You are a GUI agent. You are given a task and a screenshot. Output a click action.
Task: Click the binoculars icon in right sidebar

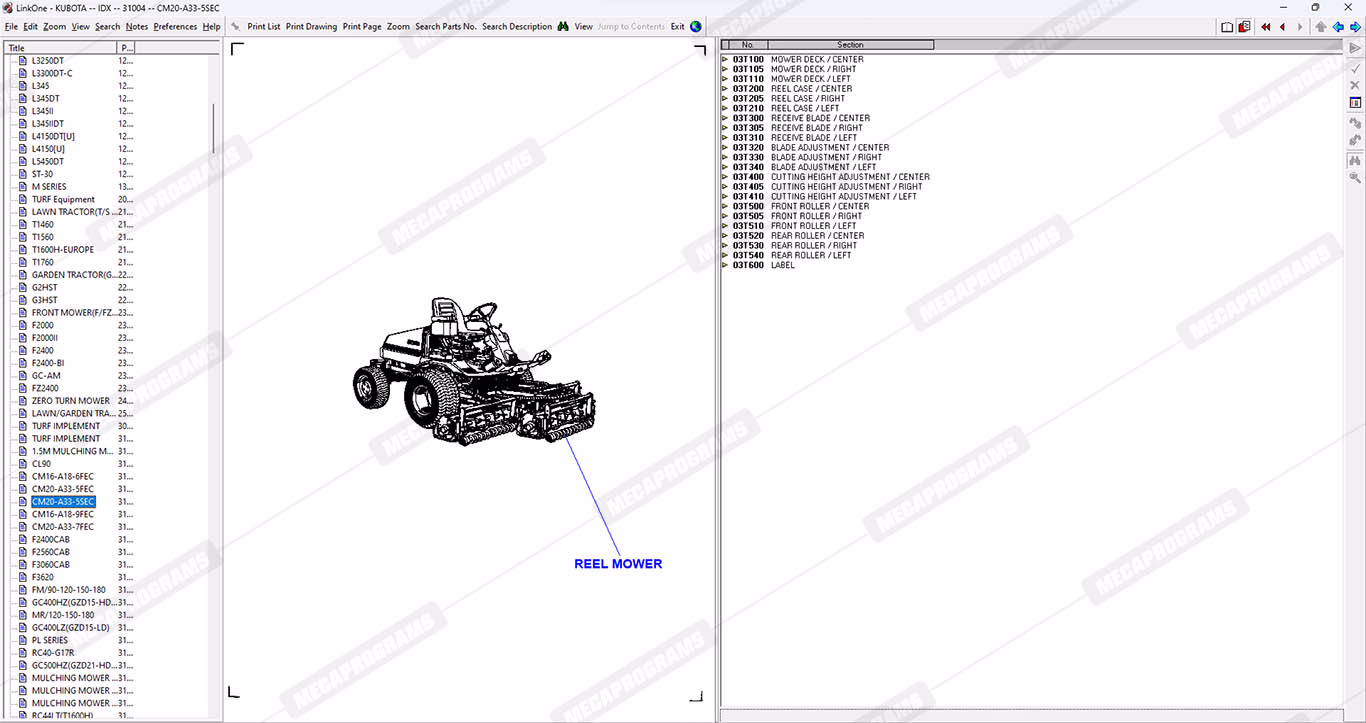coord(1355,160)
